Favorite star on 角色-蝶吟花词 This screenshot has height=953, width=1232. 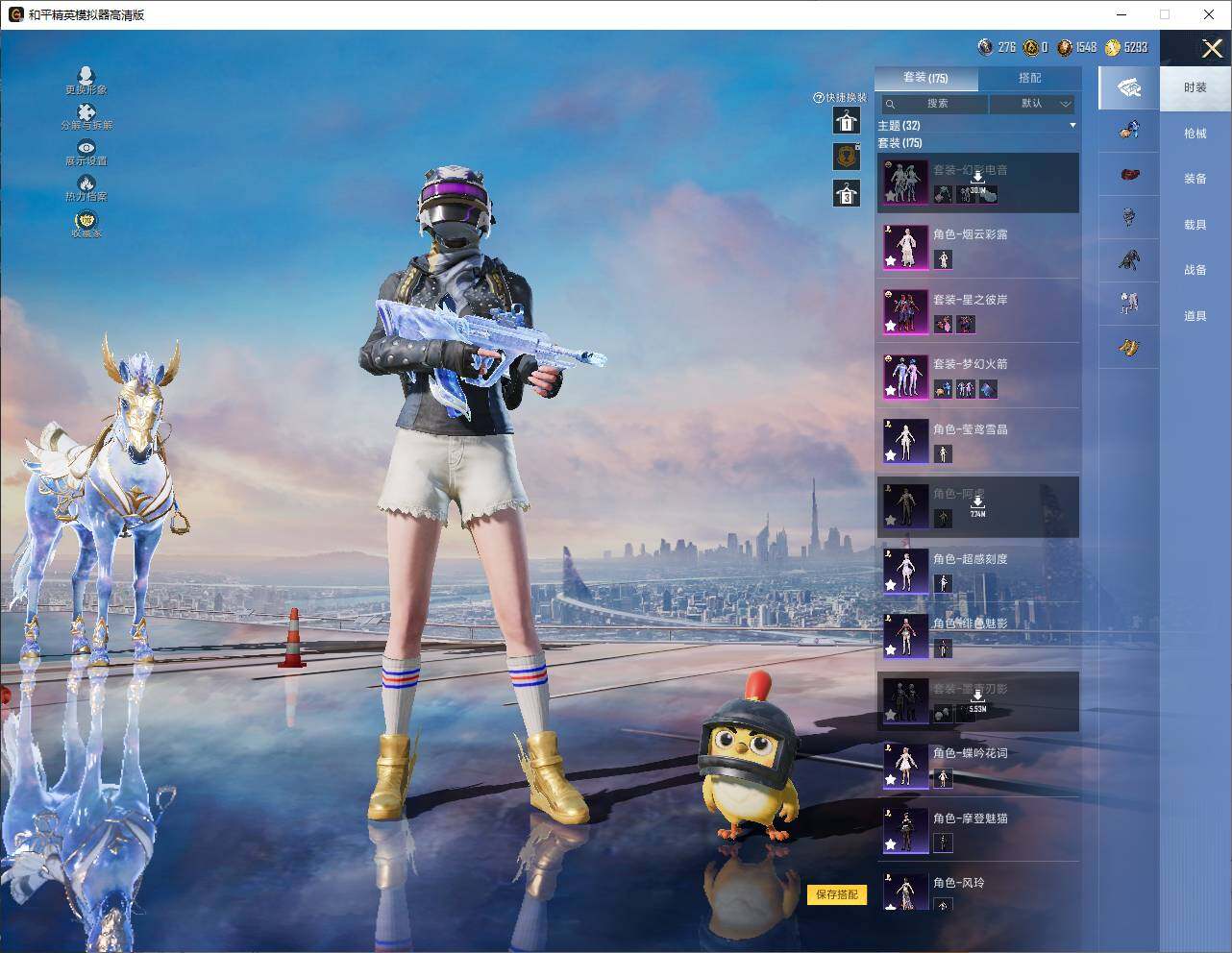click(891, 779)
